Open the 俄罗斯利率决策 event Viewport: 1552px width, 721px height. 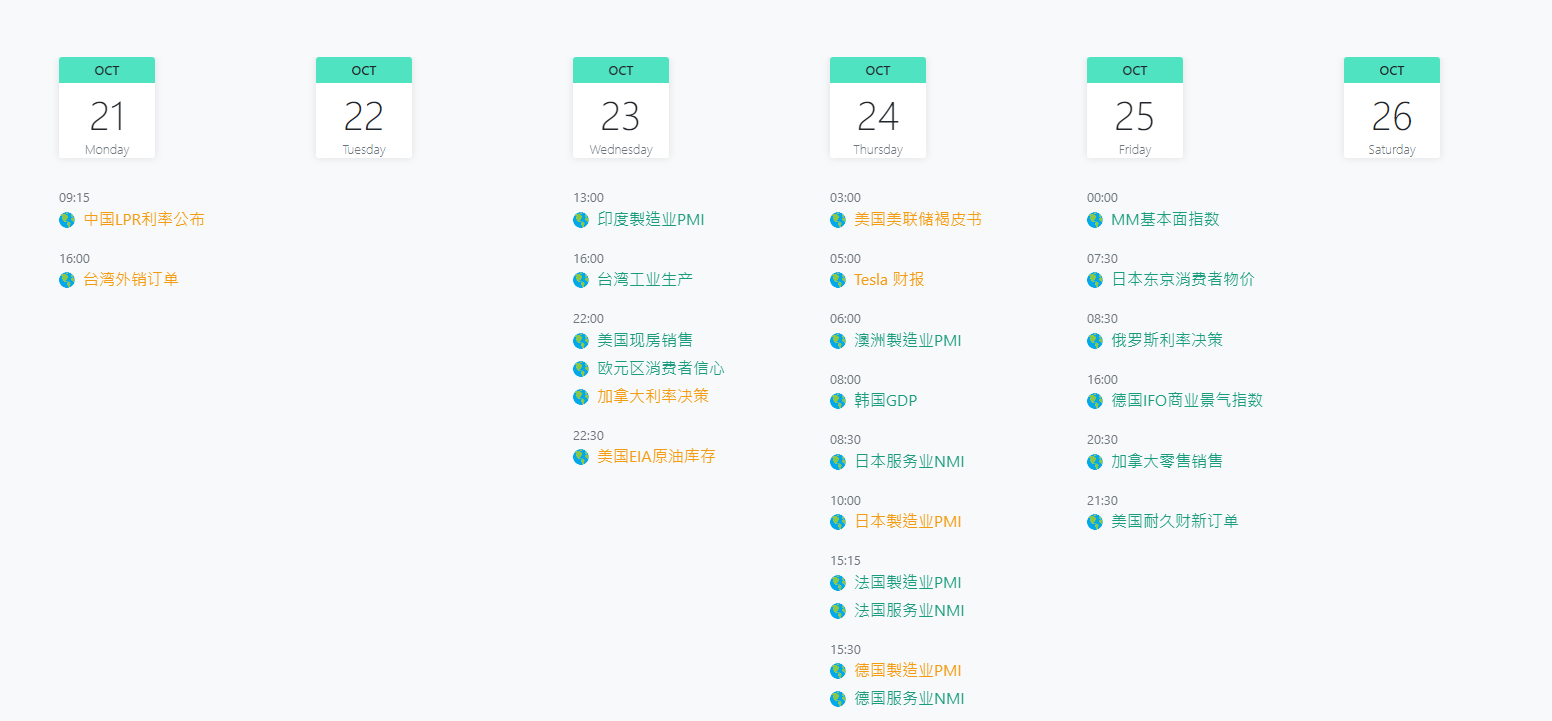[1167, 340]
